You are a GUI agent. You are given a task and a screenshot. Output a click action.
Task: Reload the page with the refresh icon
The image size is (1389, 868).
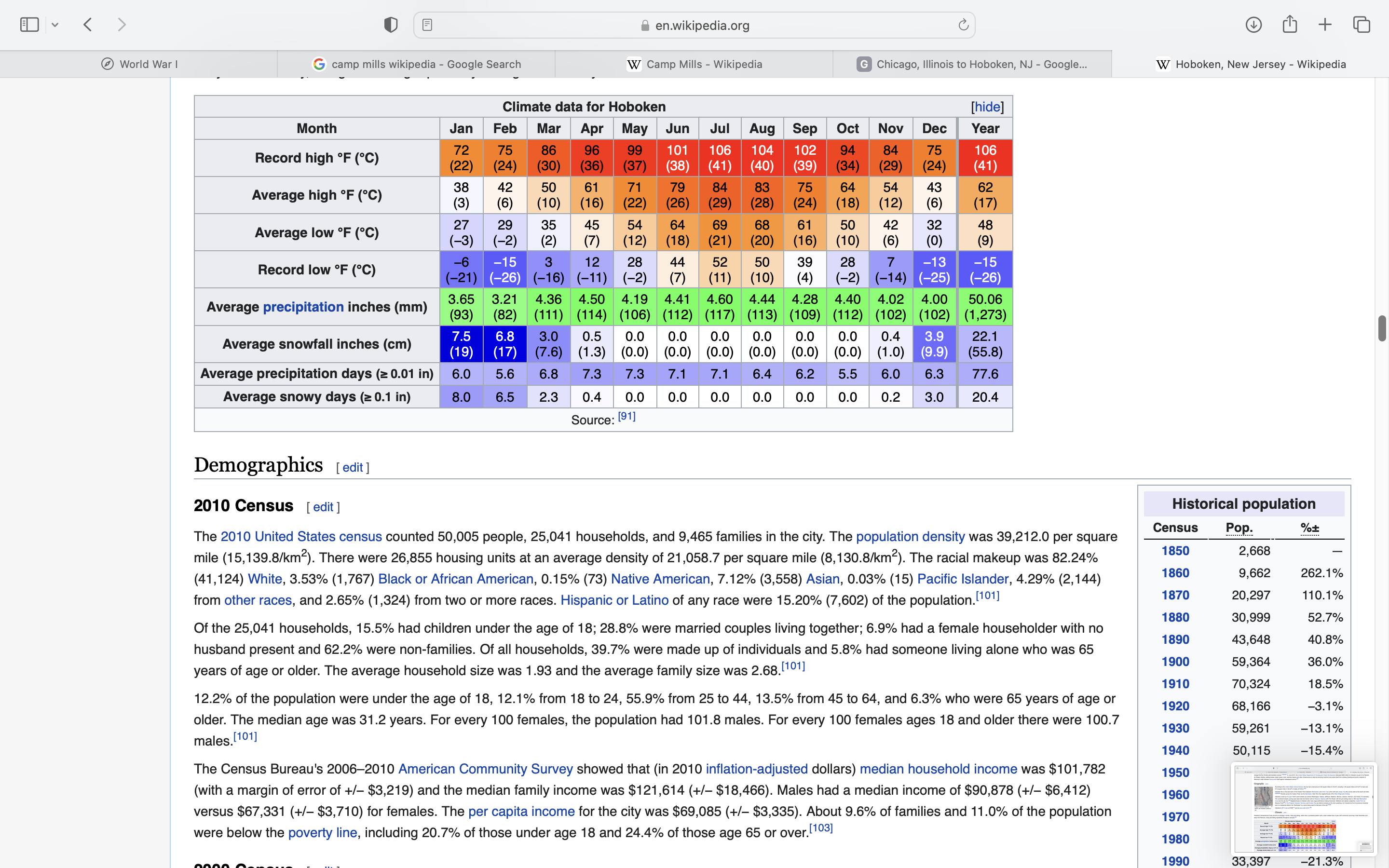coord(963,25)
